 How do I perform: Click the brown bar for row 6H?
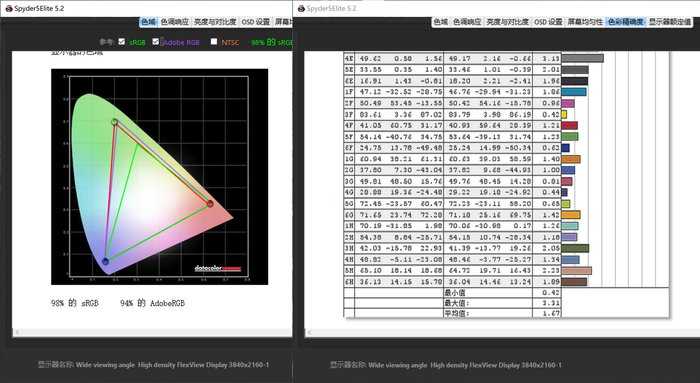pyautogui.click(x=574, y=282)
